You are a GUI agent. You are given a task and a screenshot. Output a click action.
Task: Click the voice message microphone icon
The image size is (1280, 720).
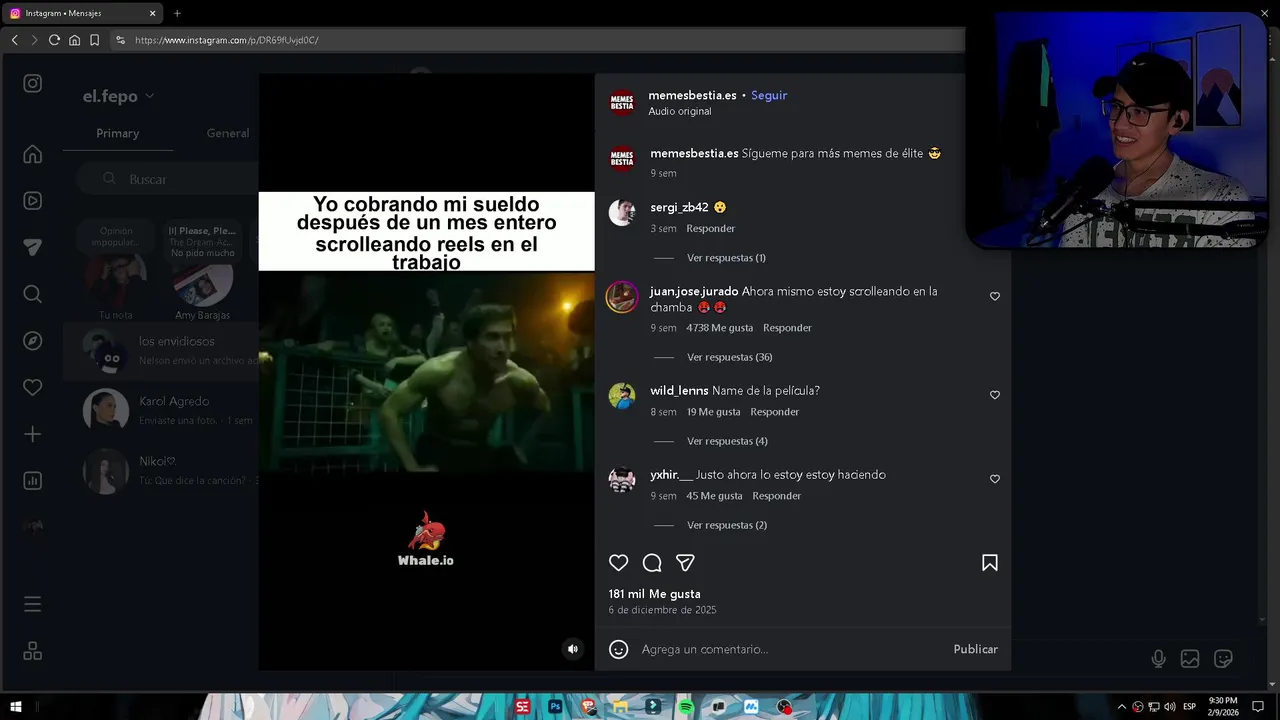click(1158, 658)
